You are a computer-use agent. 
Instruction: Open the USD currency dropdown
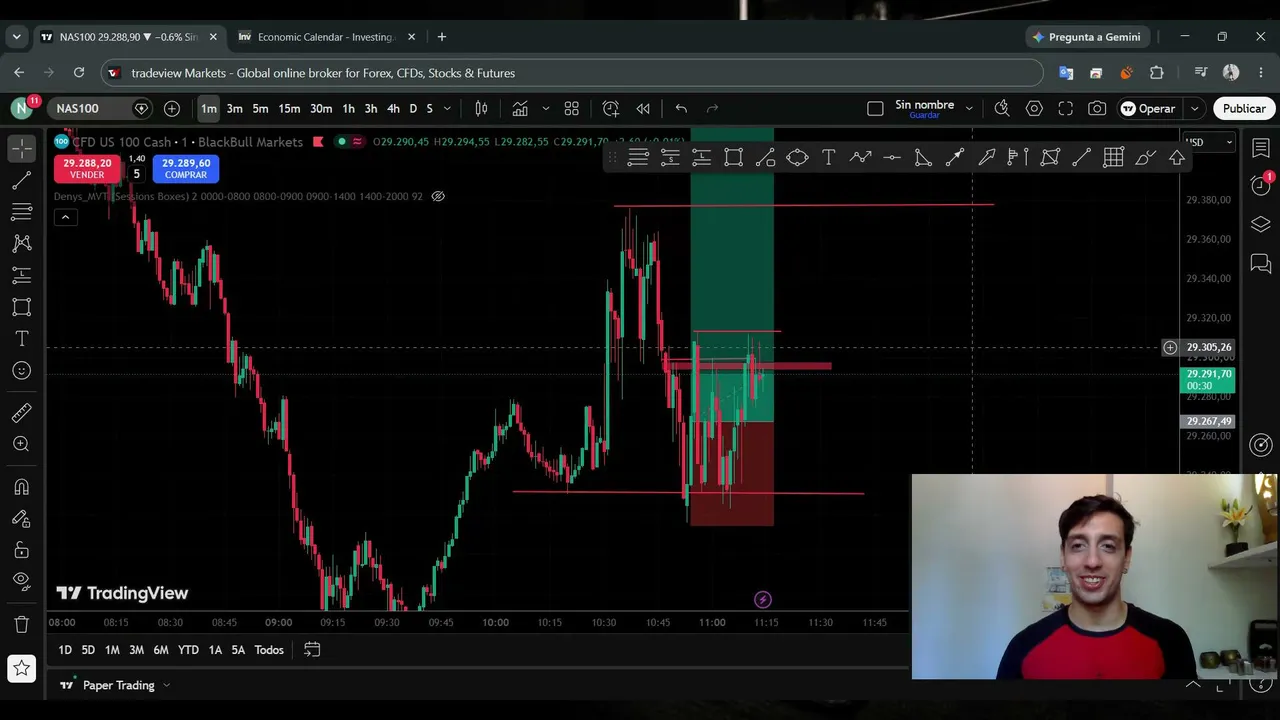pyautogui.click(x=1208, y=142)
